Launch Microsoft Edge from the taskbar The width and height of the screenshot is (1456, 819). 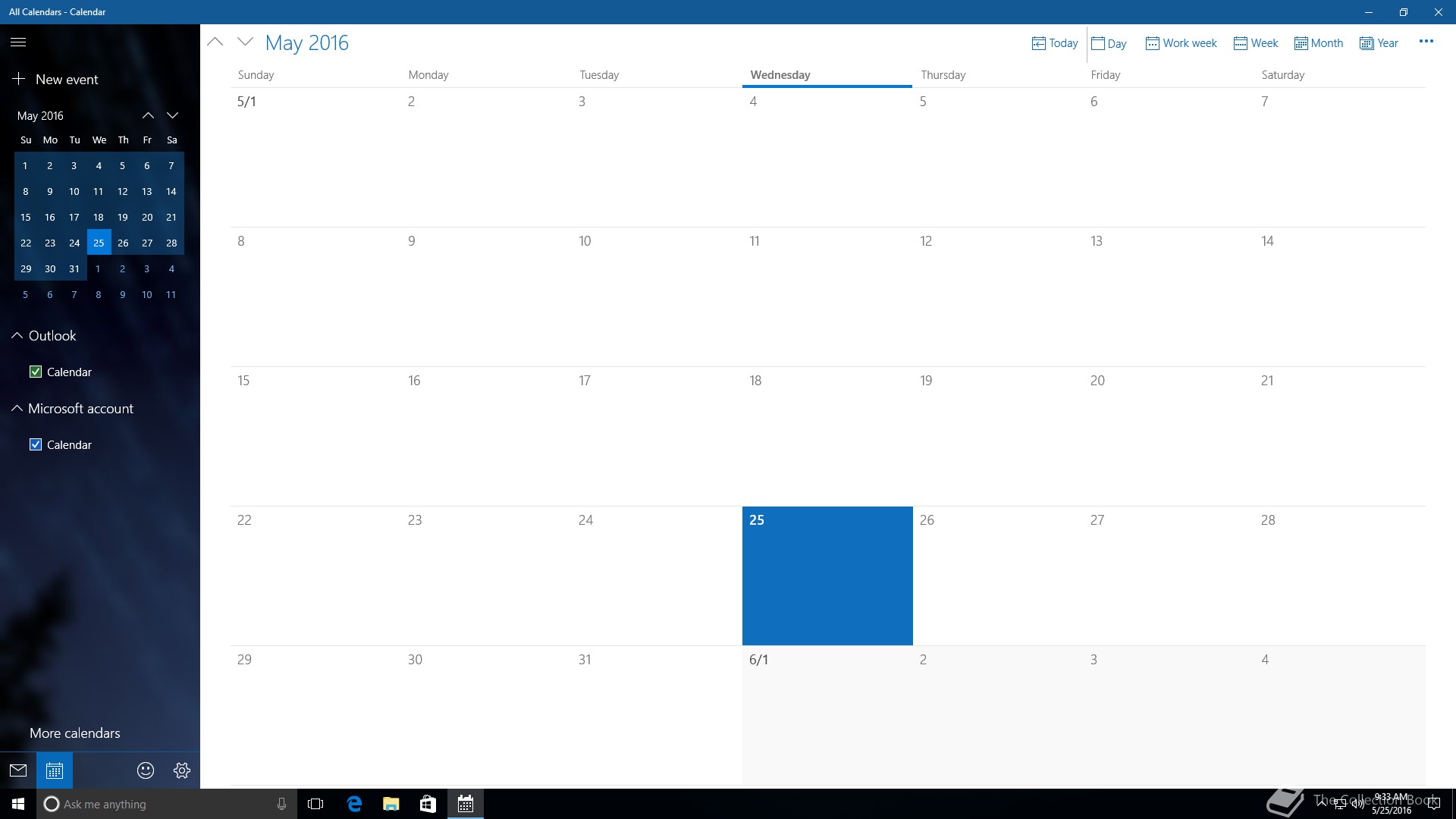[353, 804]
